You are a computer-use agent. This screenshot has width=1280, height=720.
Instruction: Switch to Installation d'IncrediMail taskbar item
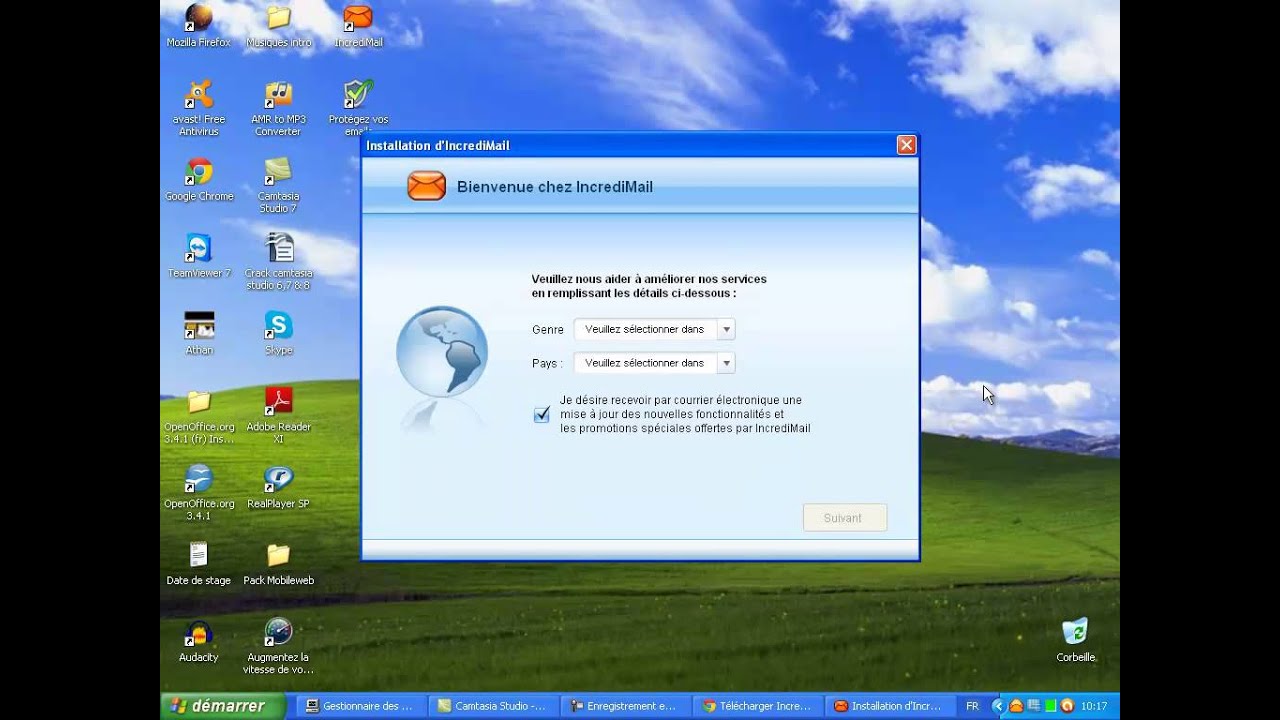(x=891, y=706)
